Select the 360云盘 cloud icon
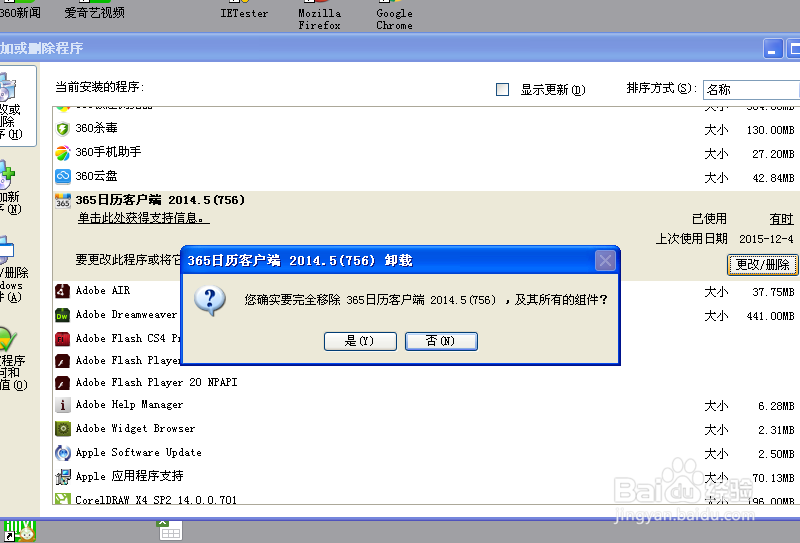This screenshot has height=543, width=800. point(63,177)
